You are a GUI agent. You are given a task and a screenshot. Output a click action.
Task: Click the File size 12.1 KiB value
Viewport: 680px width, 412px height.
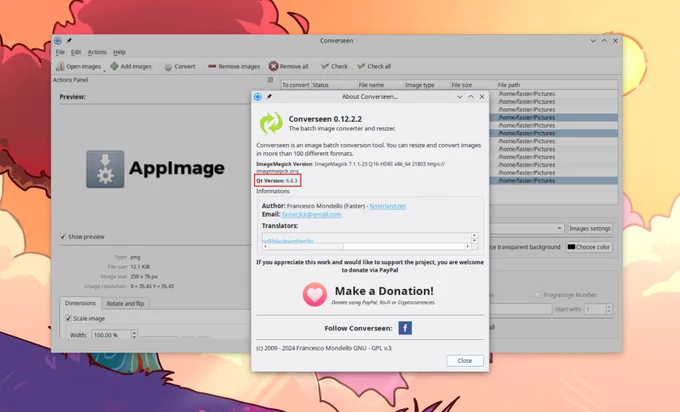coord(140,267)
